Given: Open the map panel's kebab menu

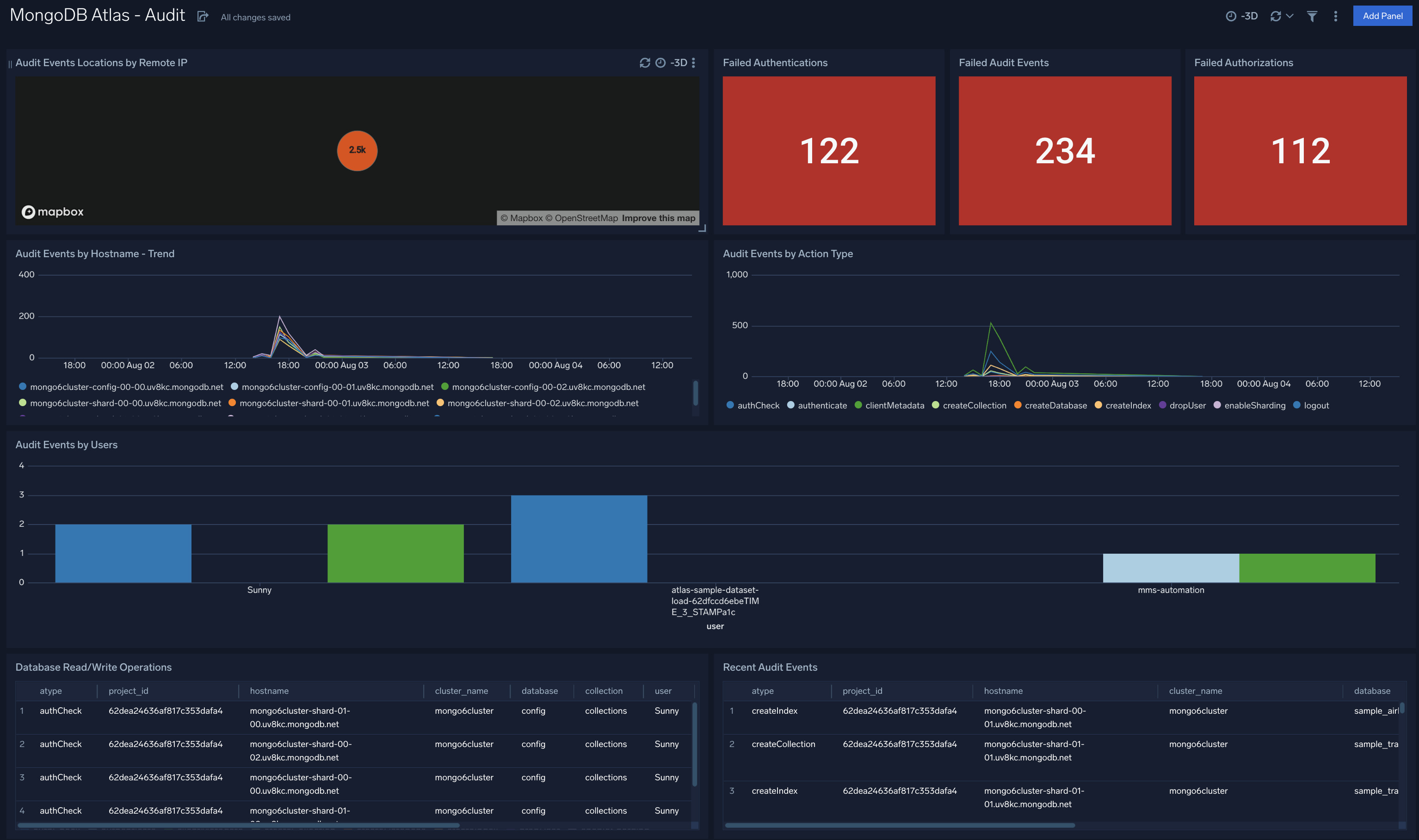Looking at the screenshot, I should pyautogui.click(x=694, y=62).
